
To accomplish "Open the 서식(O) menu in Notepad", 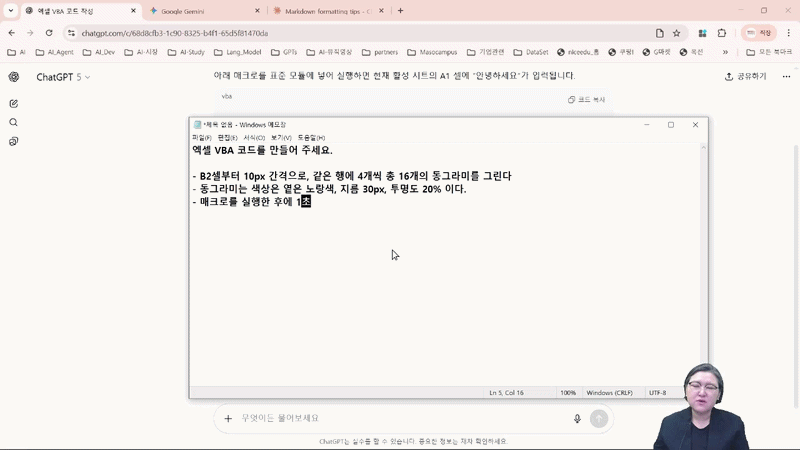I will coord(254,138).
